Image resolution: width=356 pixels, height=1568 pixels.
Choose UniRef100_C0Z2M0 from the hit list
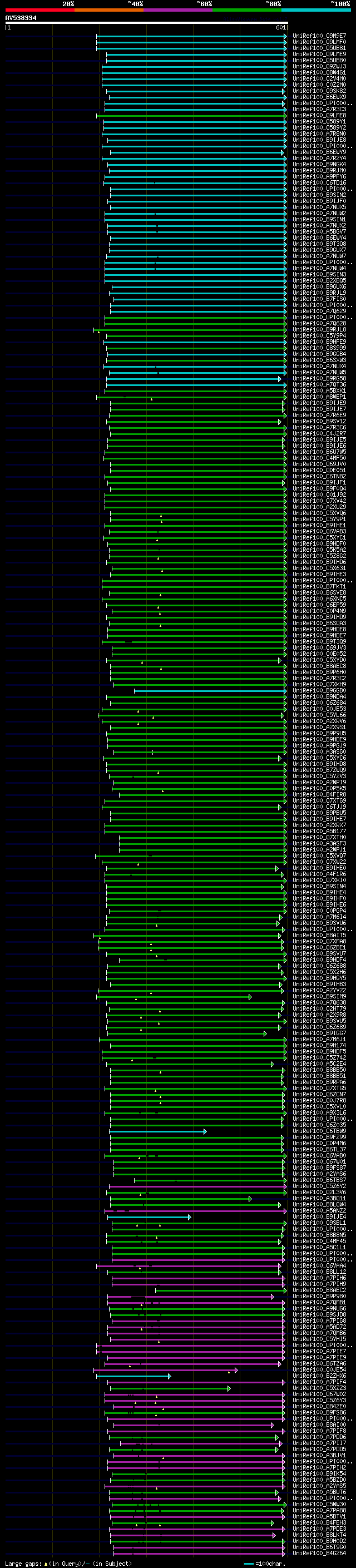coord(319,85)
